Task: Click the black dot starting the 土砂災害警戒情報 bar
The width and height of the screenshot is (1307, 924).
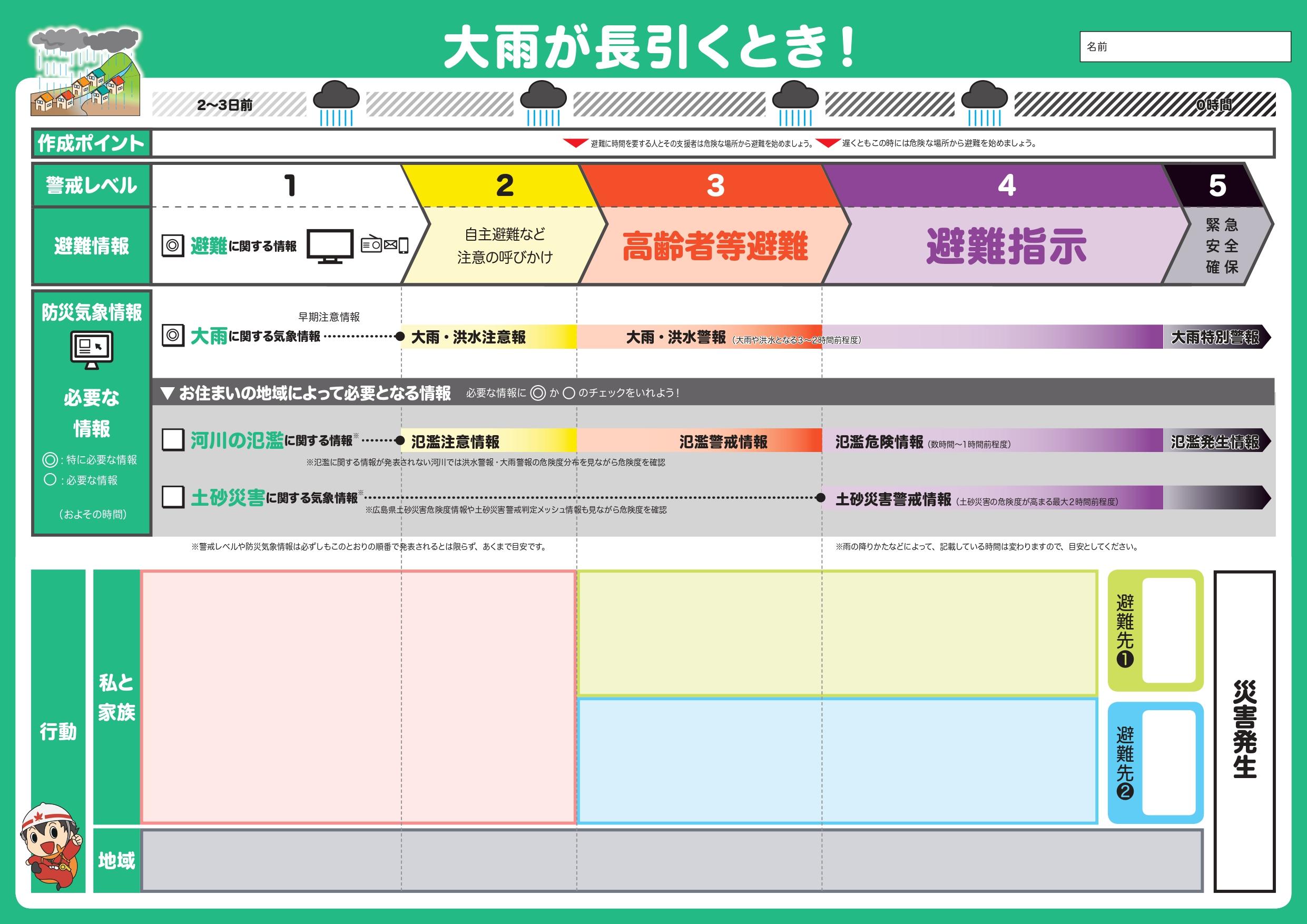Action: coord(821,498)
